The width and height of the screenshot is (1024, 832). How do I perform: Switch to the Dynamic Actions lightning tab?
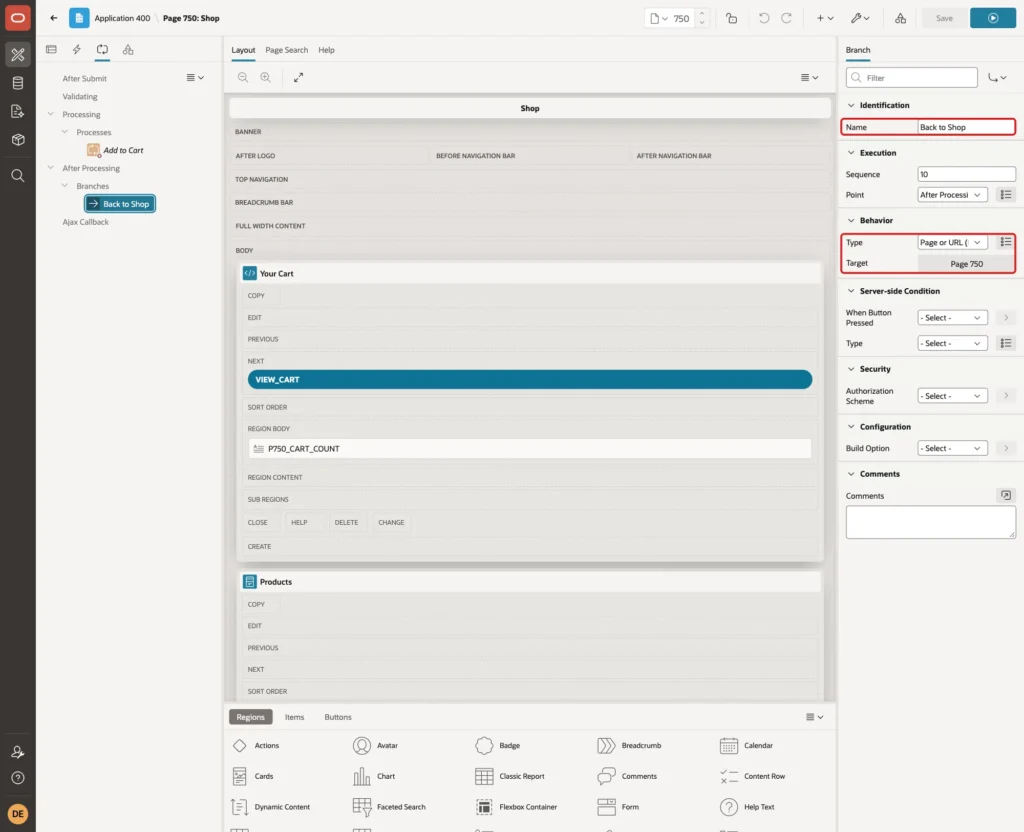click(x=76, y=50)
